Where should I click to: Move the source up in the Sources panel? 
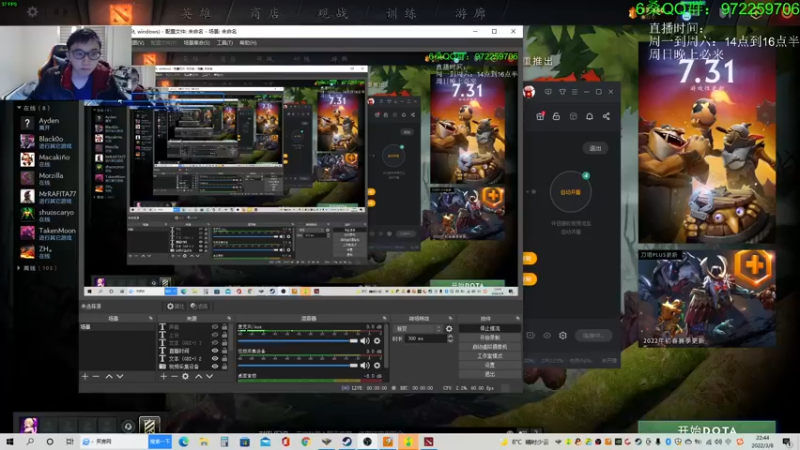198,376
